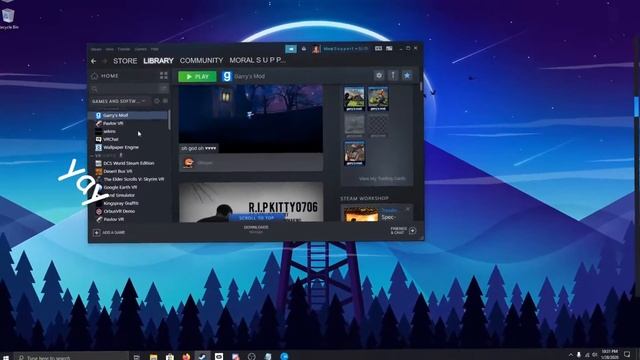Enter VR mode using the title bar icon
Screen dimensions: 640x360
coord(378,49)
